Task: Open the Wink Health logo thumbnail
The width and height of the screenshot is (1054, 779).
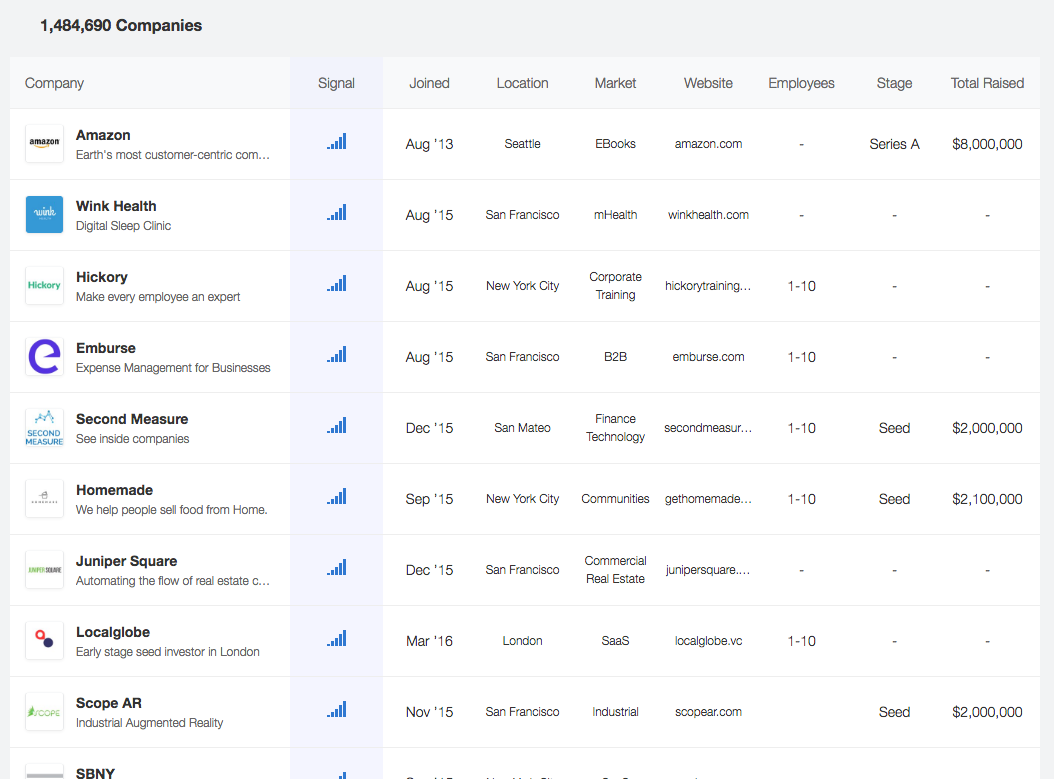Action: [44, 215]
